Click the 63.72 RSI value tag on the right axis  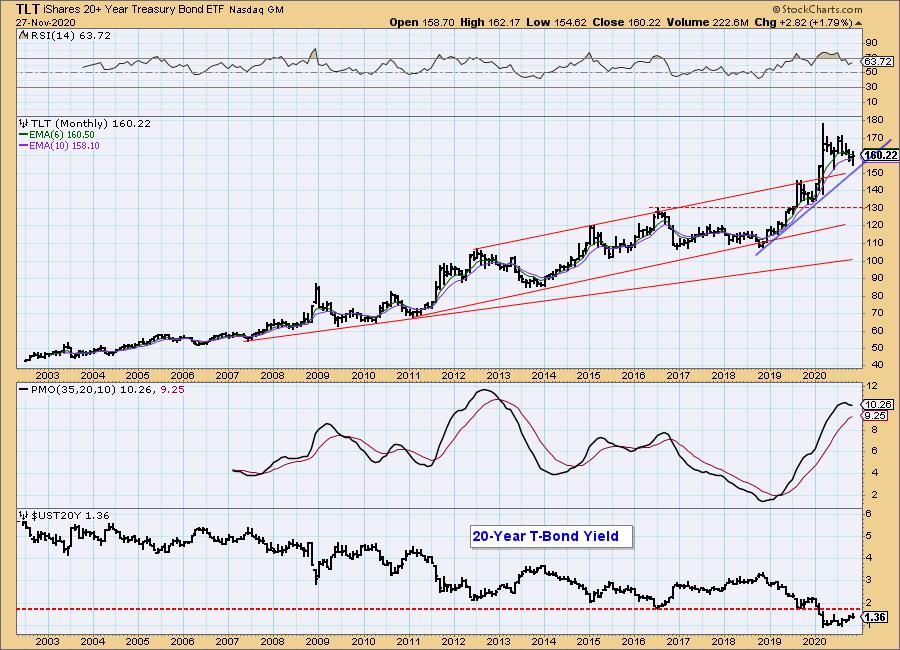878,61
